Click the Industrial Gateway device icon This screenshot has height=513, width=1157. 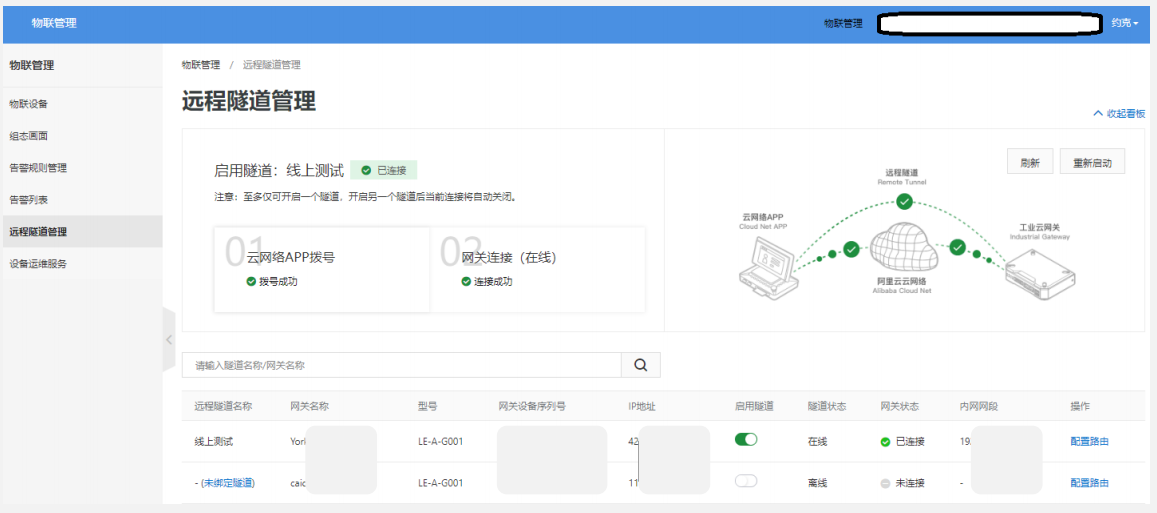point(1040,271)
